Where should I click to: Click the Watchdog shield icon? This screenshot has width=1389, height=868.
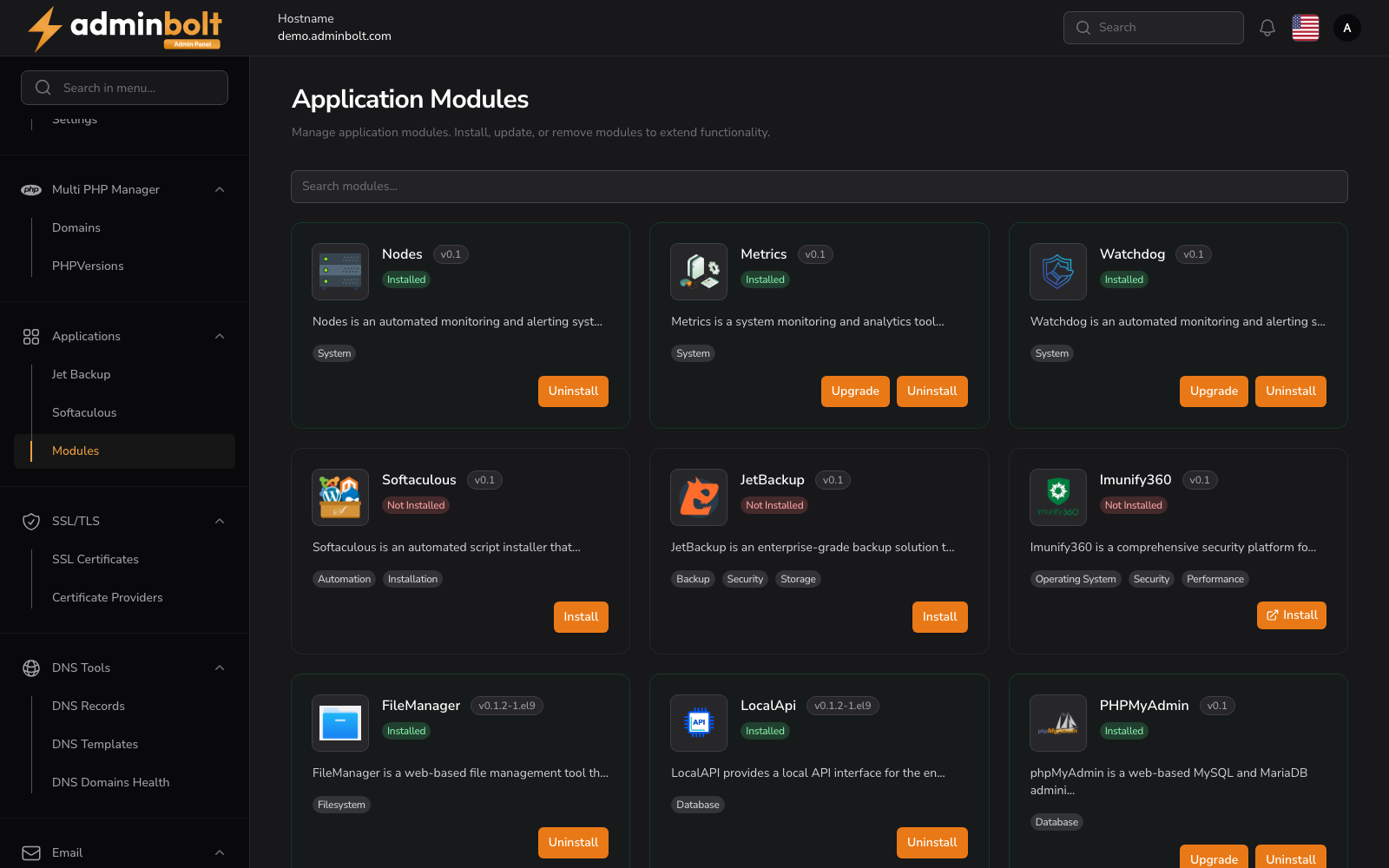pos(1058,272)
